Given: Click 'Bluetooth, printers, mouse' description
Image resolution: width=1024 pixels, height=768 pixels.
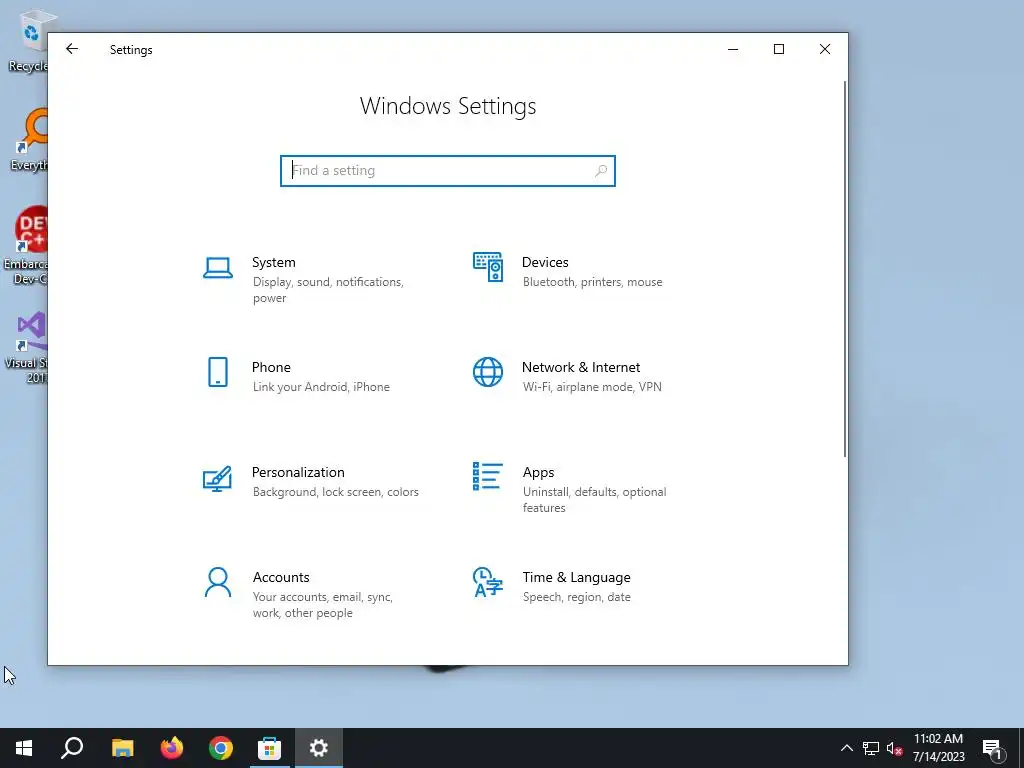Looking at the screenshot, I should [592, 282].
